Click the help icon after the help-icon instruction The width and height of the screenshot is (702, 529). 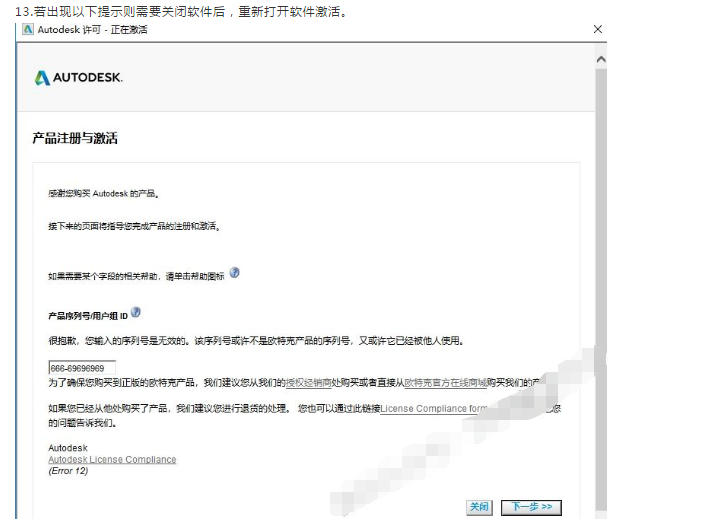[235, 273]
